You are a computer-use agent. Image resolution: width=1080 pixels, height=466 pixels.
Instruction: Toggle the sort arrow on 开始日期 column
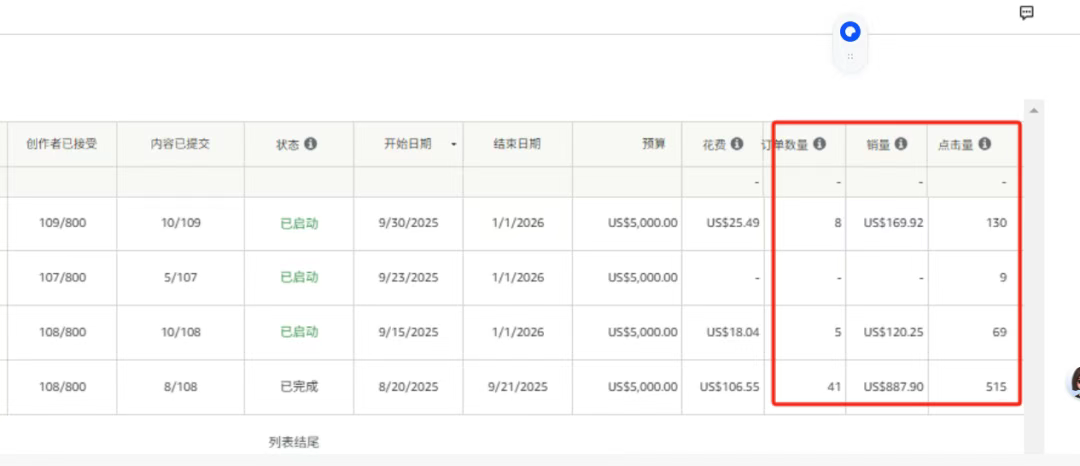coord(454,145)
